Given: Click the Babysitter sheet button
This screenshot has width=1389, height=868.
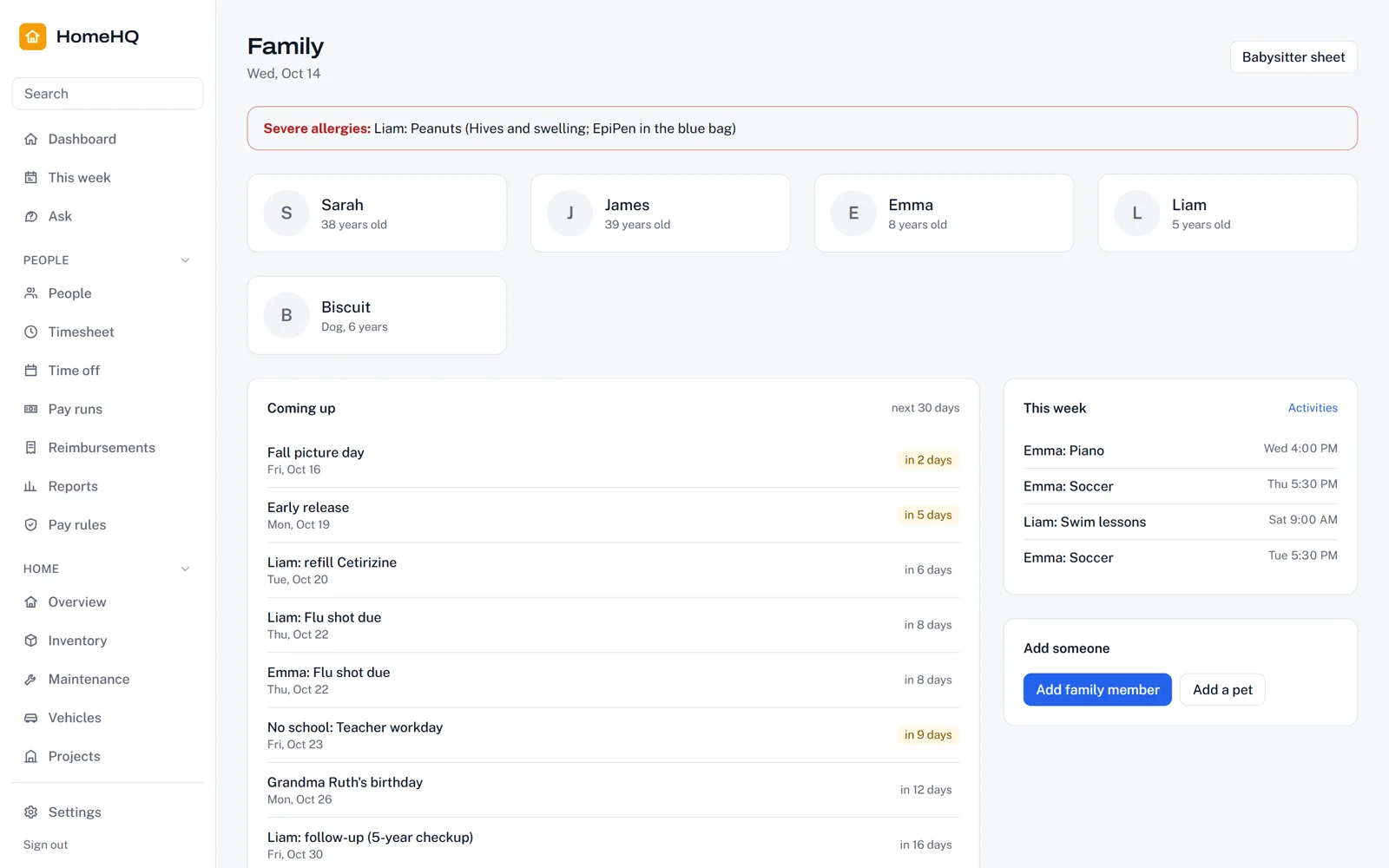Looking at the screenshot, I should tap(1294, 57).
